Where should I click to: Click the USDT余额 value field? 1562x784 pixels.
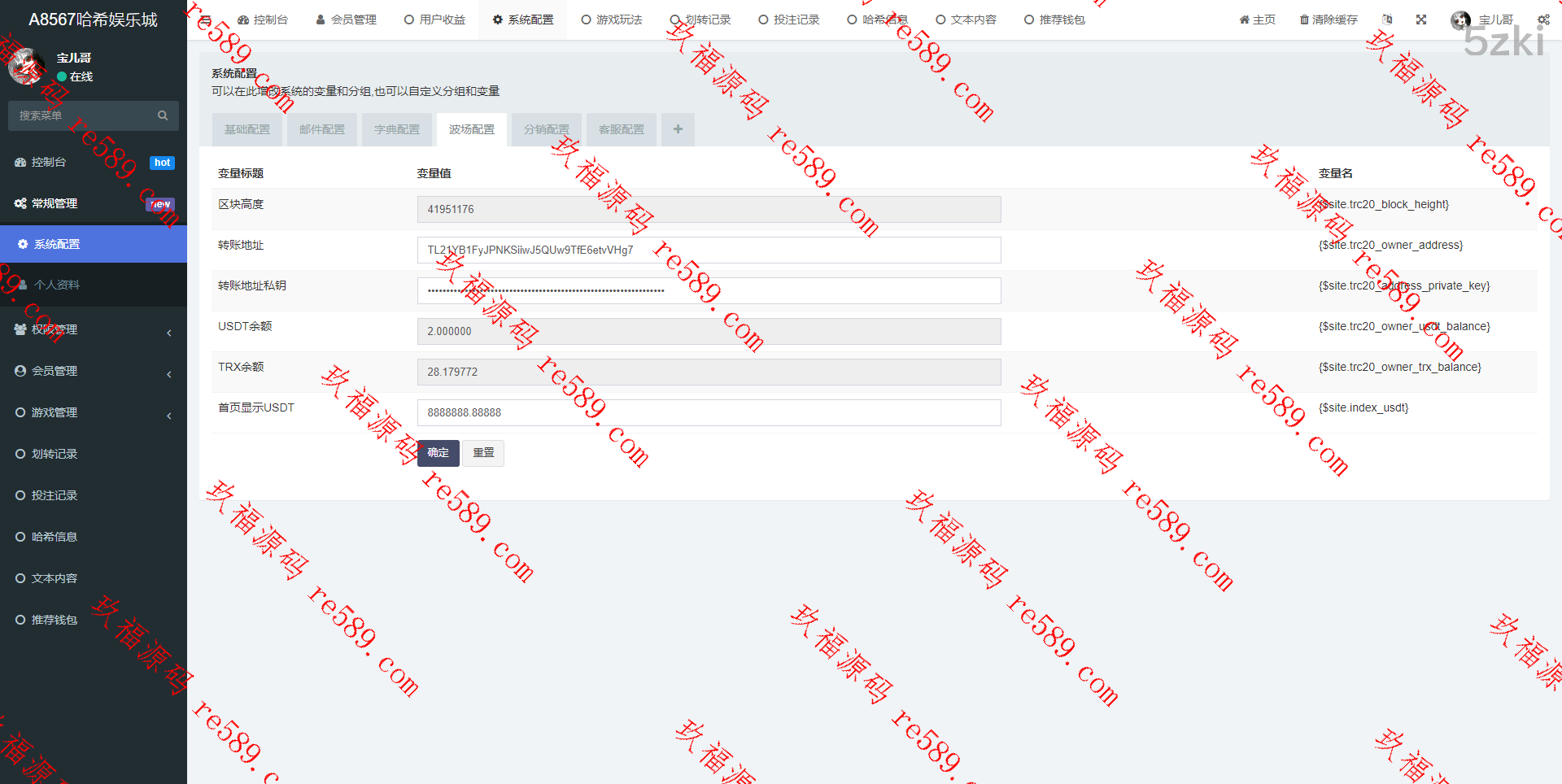709,331
